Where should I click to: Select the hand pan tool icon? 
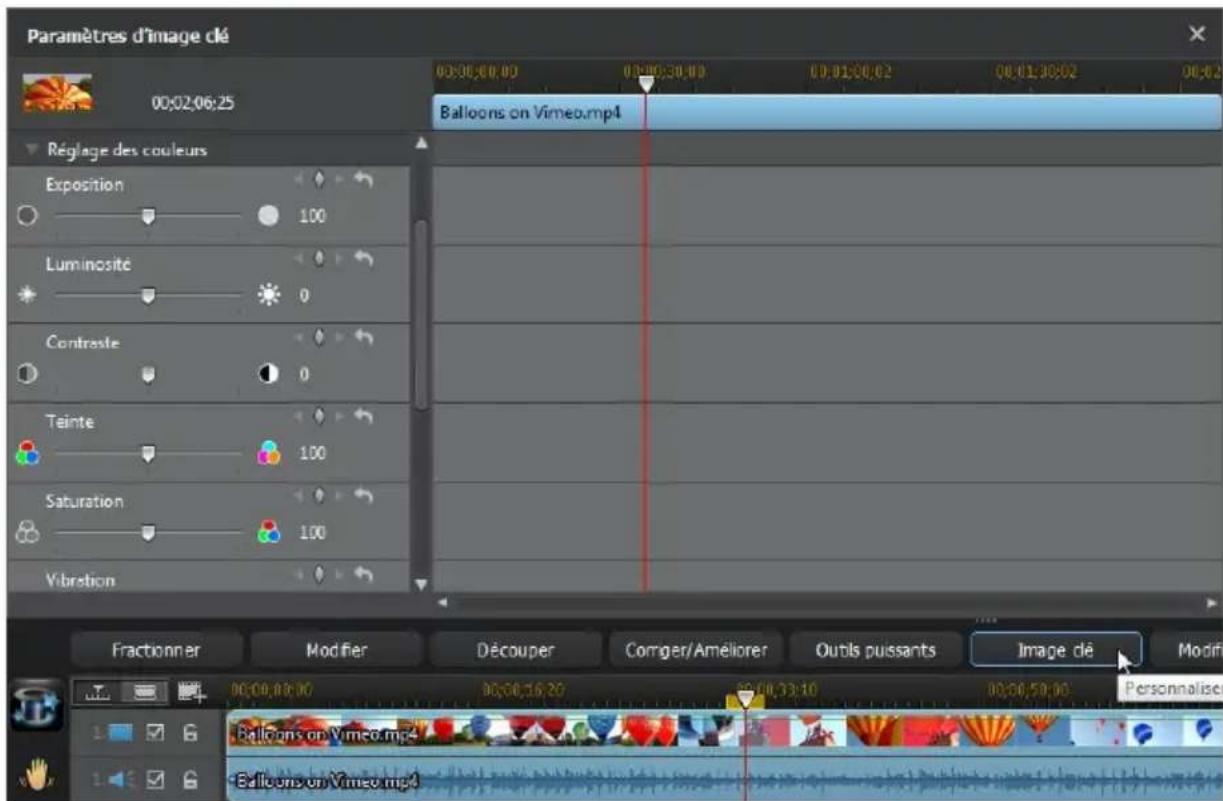36,776
